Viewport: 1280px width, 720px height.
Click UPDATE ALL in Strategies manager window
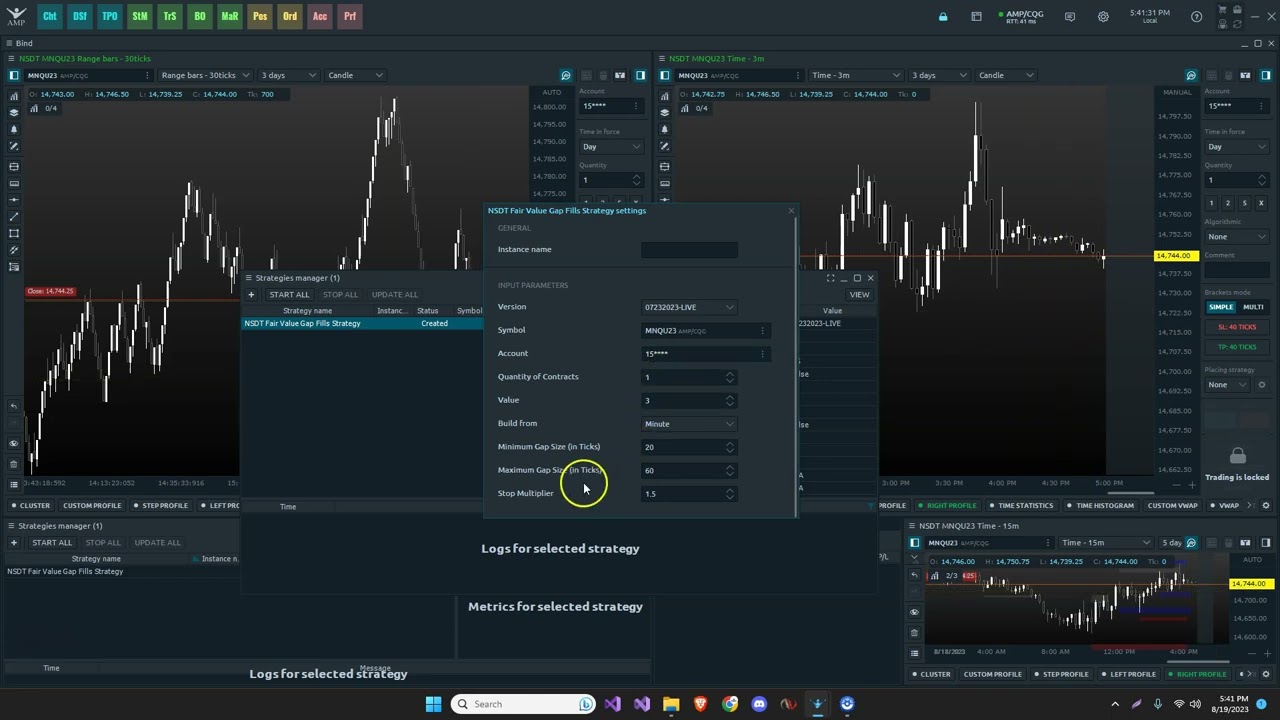[x=395, y=295]
